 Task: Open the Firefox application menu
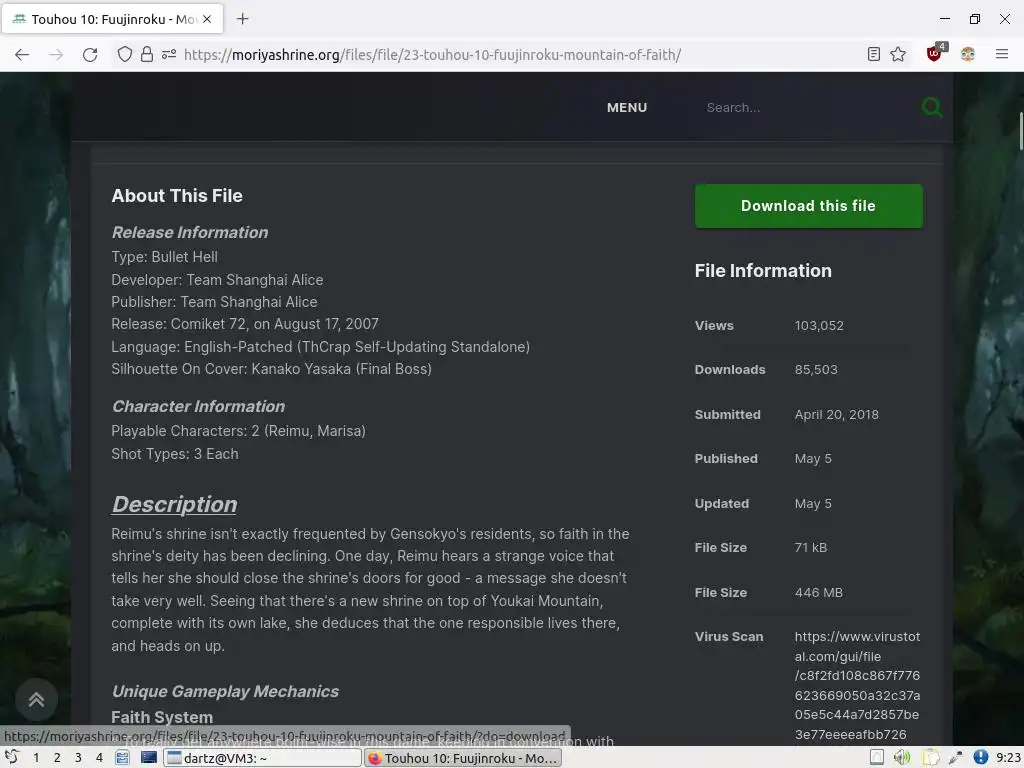click(x=1002, y=55)
